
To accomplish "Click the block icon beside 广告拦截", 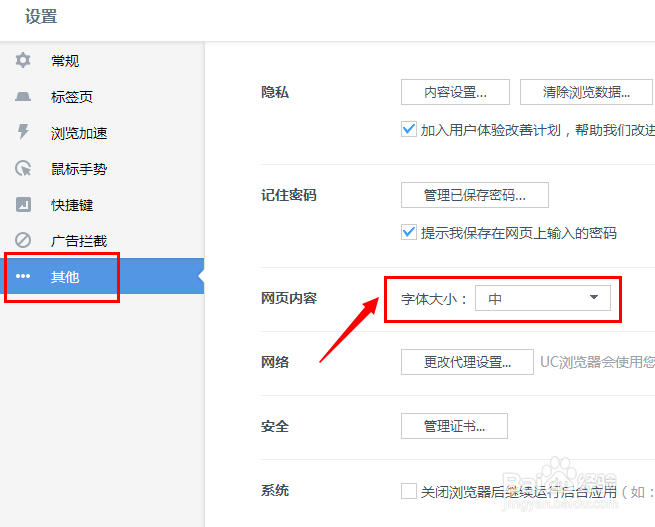I will 23,240.
